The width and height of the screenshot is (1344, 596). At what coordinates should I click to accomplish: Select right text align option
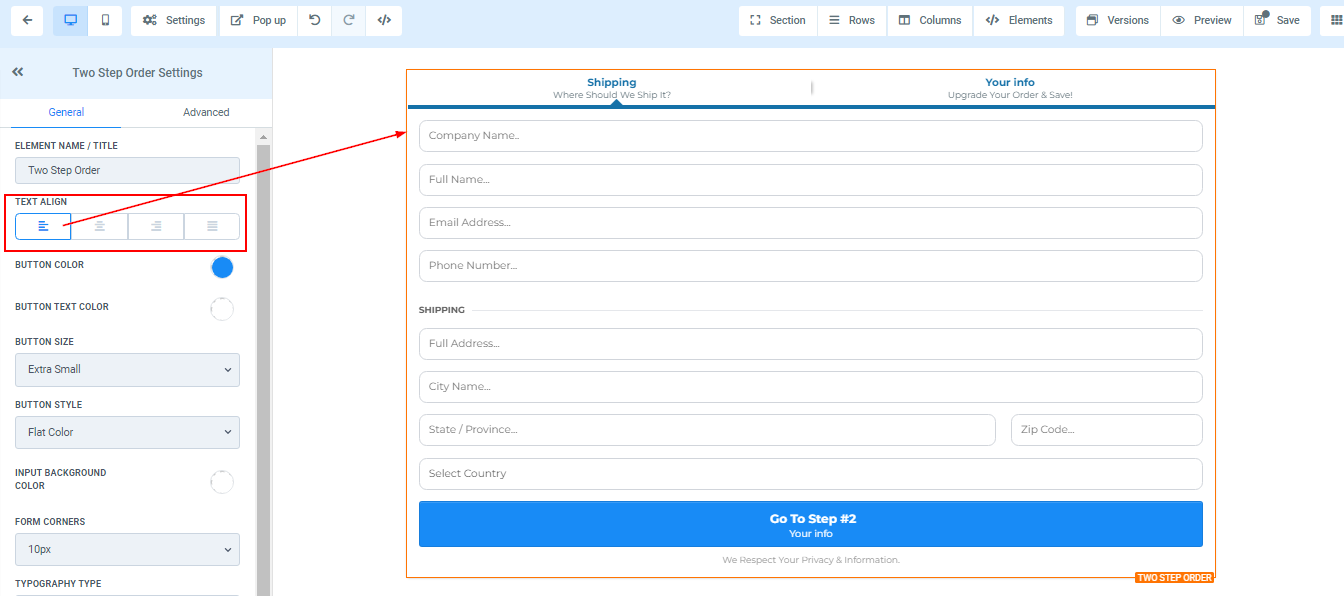click(156, 227)
